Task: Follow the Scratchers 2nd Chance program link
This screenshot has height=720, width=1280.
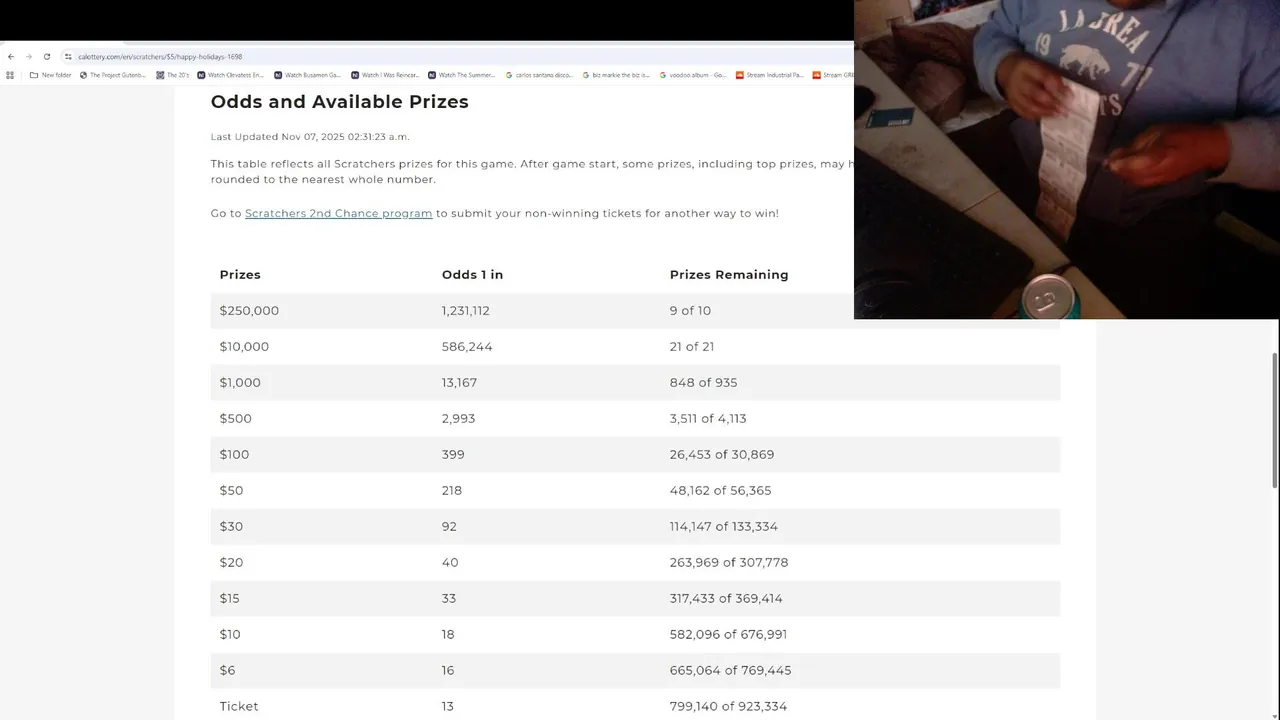Action: pyautogui.click(x=338, y=213)
